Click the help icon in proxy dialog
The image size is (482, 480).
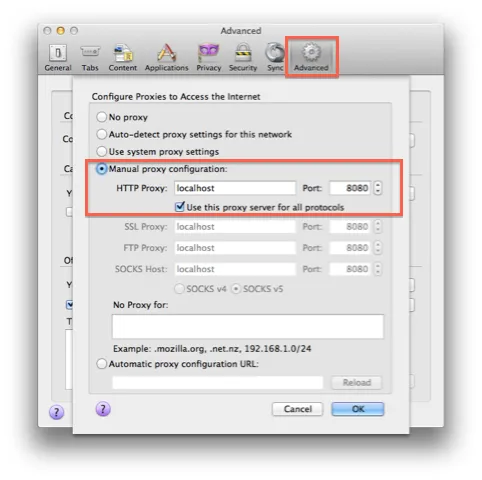[x=103, y=409]
